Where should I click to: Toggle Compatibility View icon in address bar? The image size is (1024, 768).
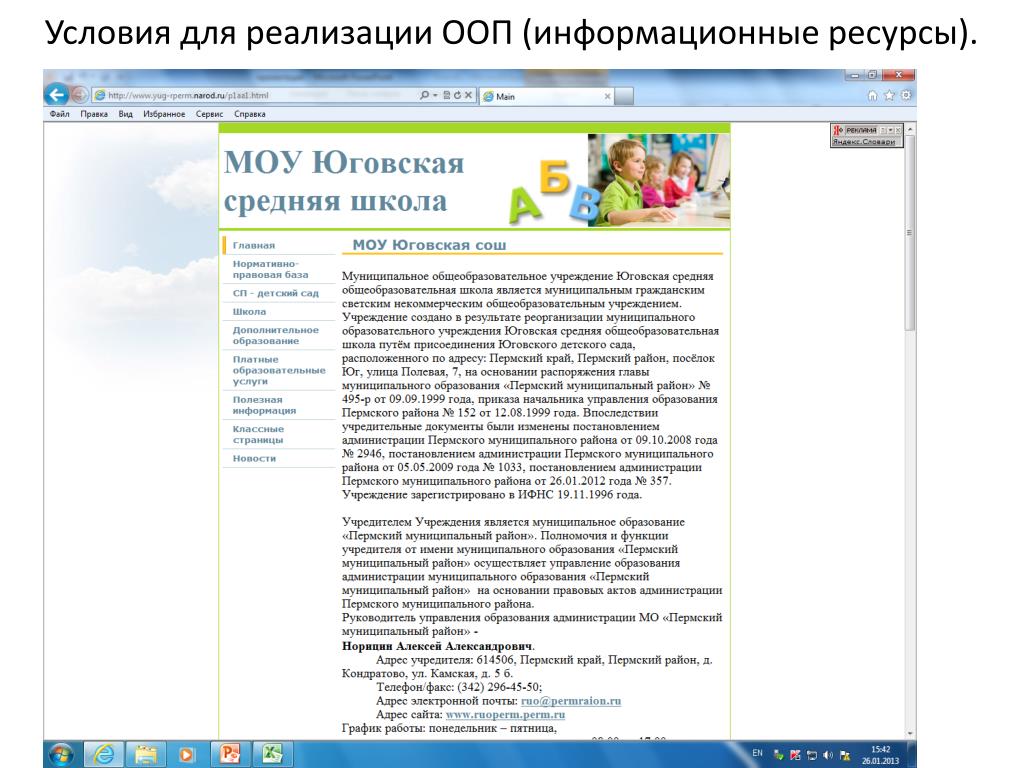447,95
